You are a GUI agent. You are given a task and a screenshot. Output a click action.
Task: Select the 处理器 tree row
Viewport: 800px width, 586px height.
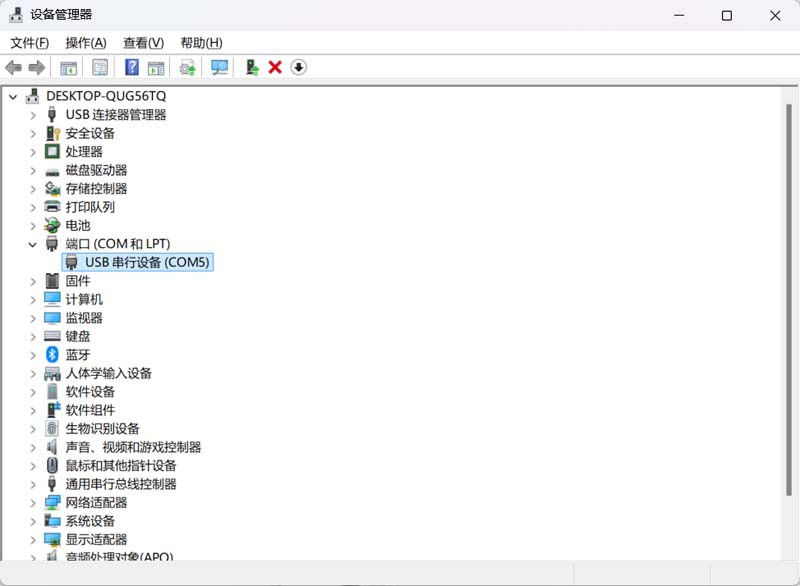click(84, 151)
